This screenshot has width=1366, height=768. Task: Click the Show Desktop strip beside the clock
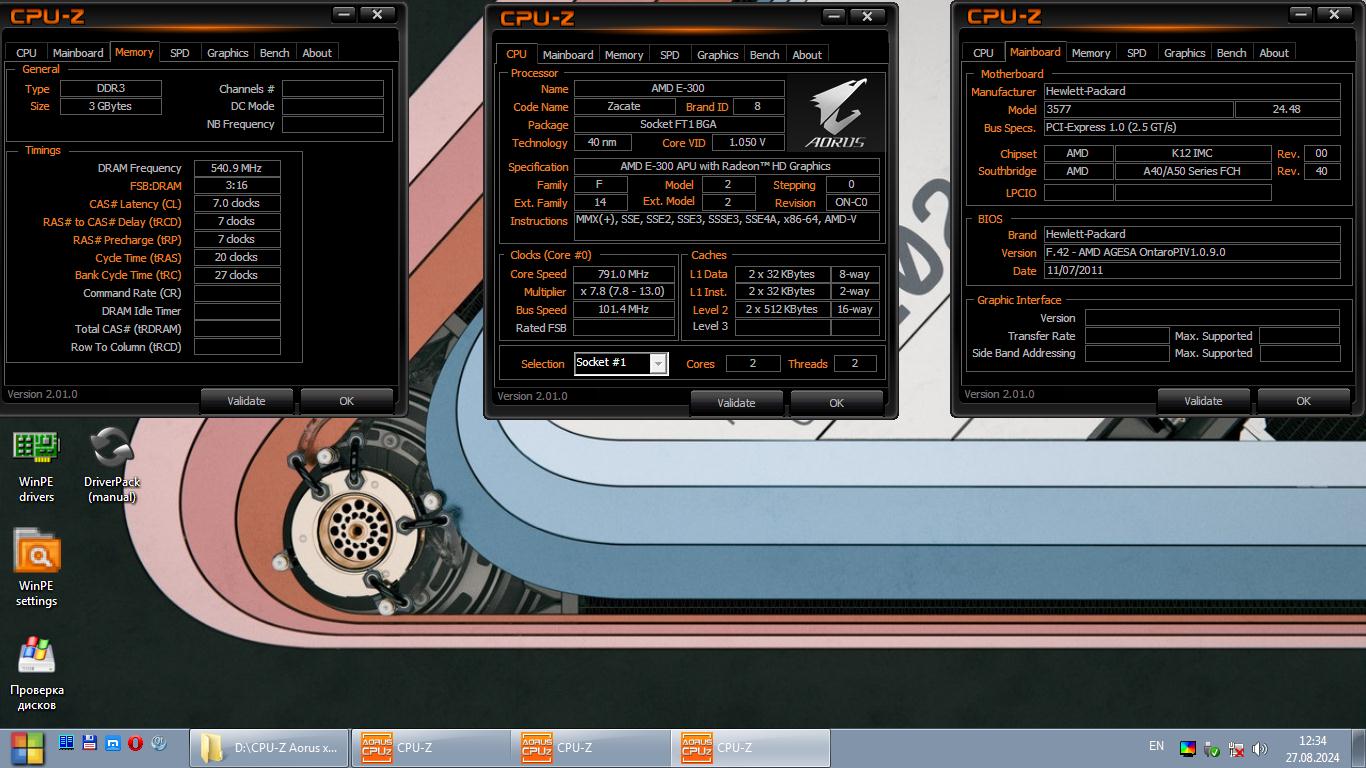tap(1359, 749)
